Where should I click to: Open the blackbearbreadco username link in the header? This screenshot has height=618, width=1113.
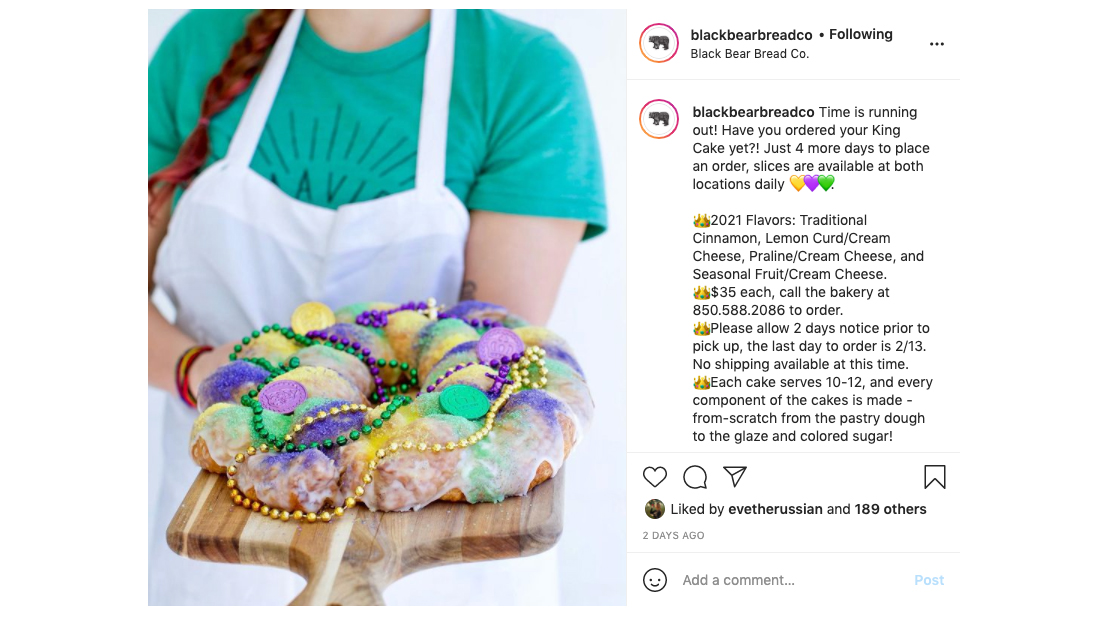pyautogui.click(x=750, y=34)
